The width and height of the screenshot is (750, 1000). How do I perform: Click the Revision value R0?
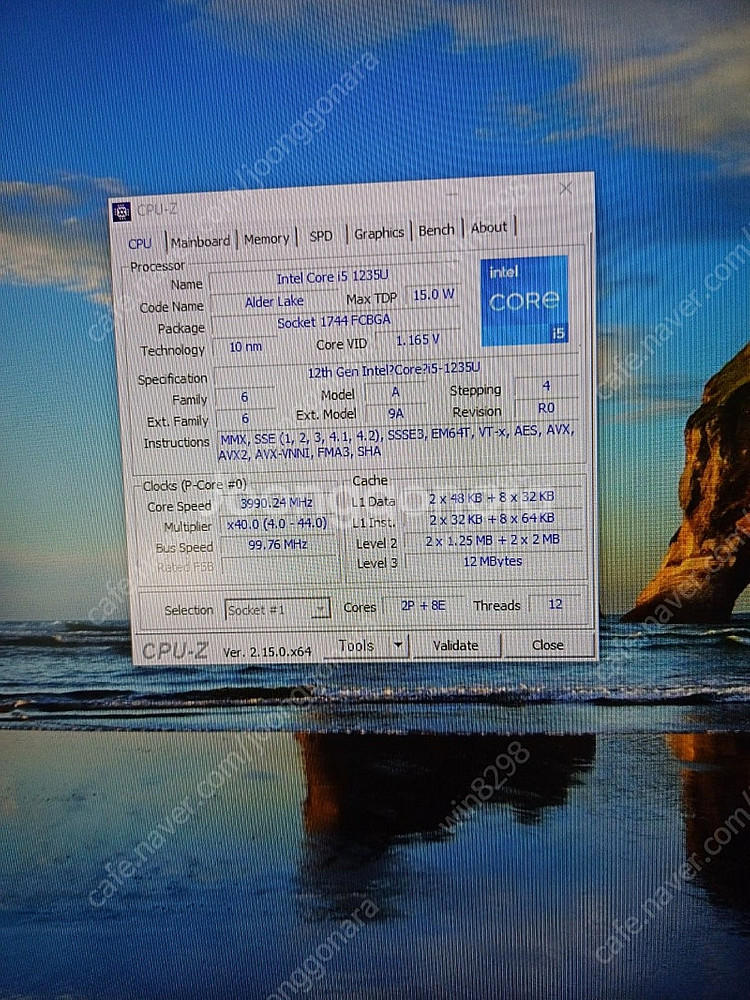pyautogui.click(x=547, y=408)
